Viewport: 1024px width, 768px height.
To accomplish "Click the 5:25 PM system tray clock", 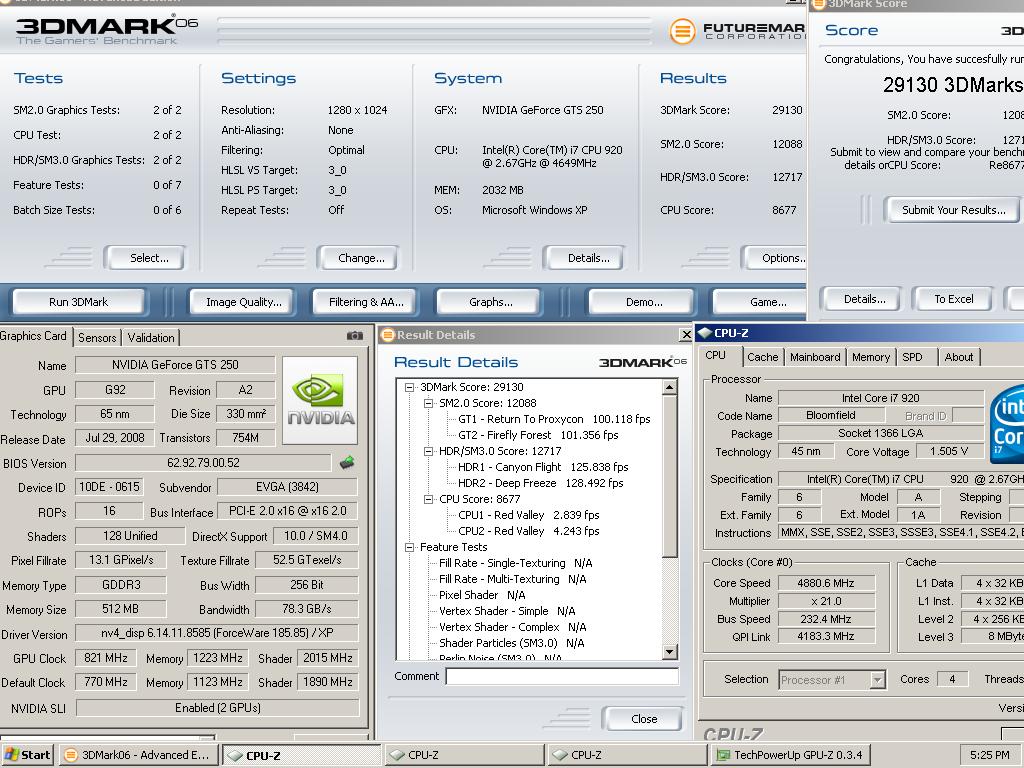I will pyautogui.click(x=989, y=755).
